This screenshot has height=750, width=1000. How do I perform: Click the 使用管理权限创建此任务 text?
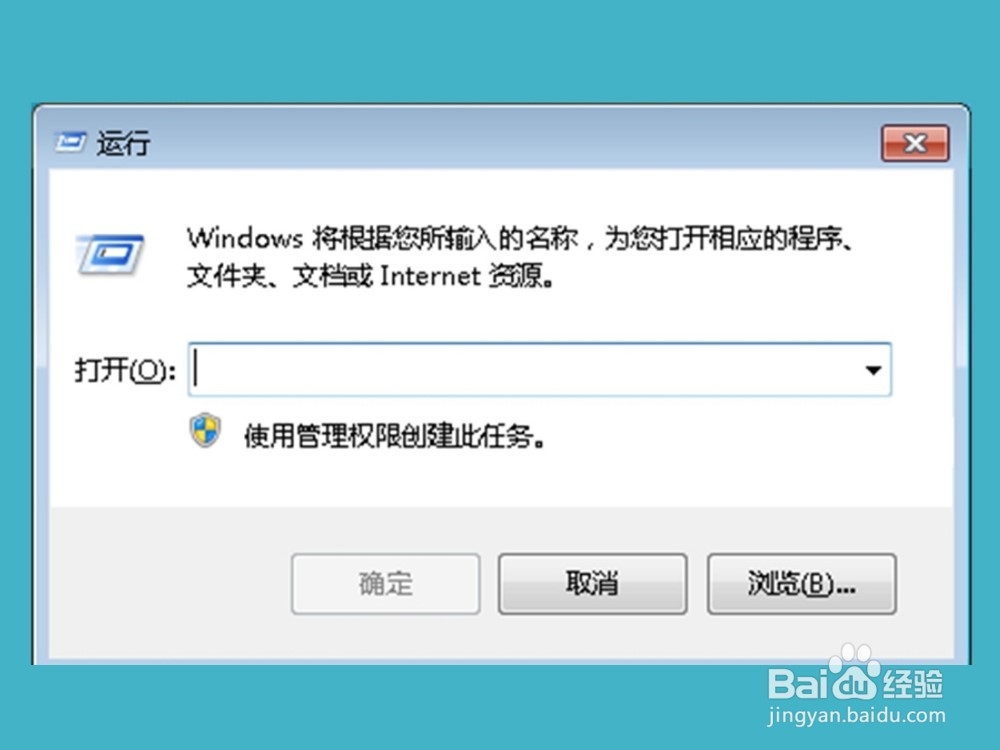click(394, 437)
